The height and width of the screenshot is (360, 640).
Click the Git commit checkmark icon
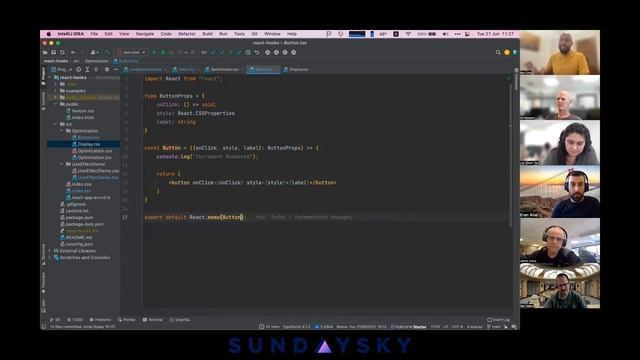[222, 52]
